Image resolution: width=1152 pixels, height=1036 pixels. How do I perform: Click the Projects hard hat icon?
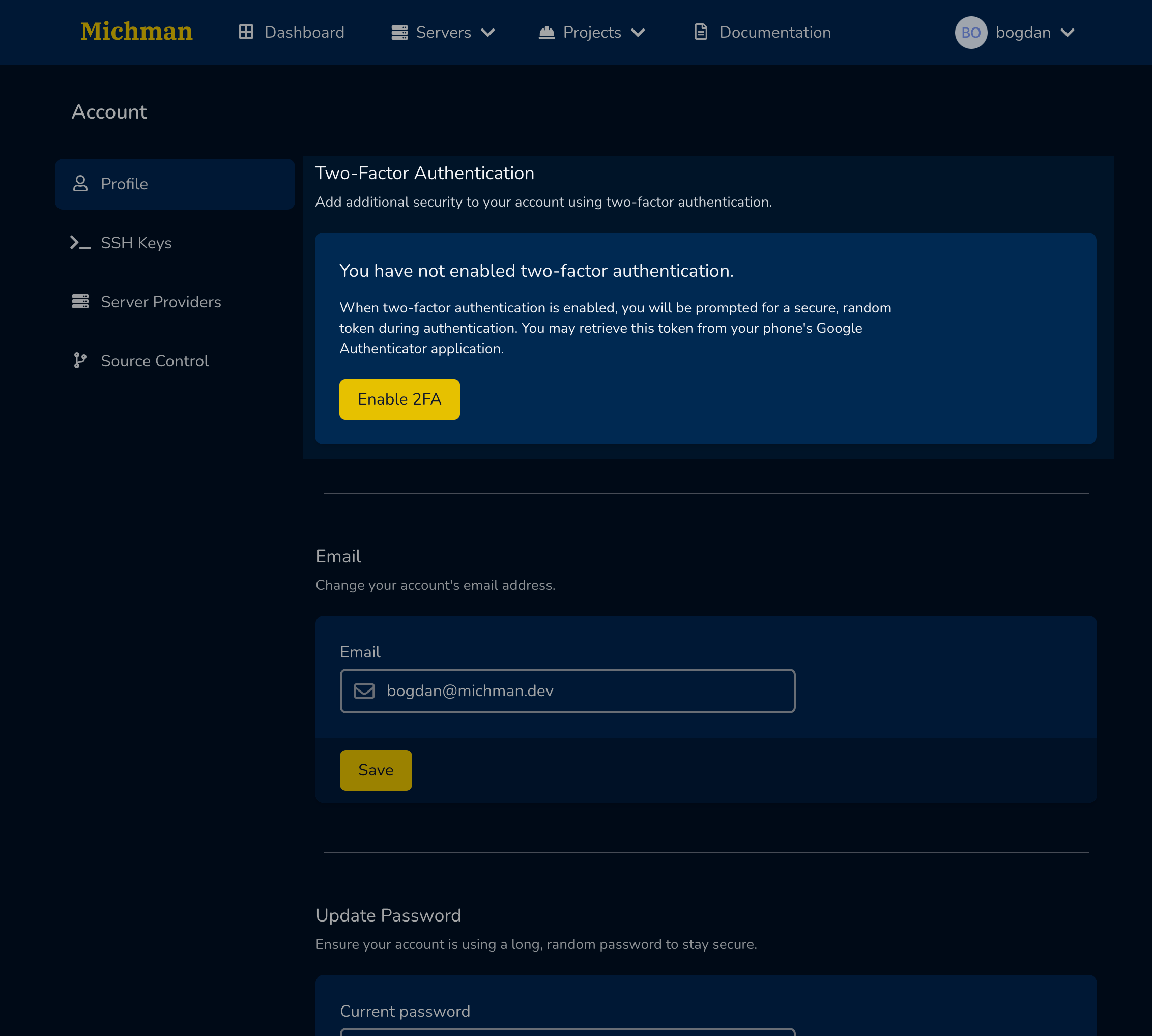point(546,33)
